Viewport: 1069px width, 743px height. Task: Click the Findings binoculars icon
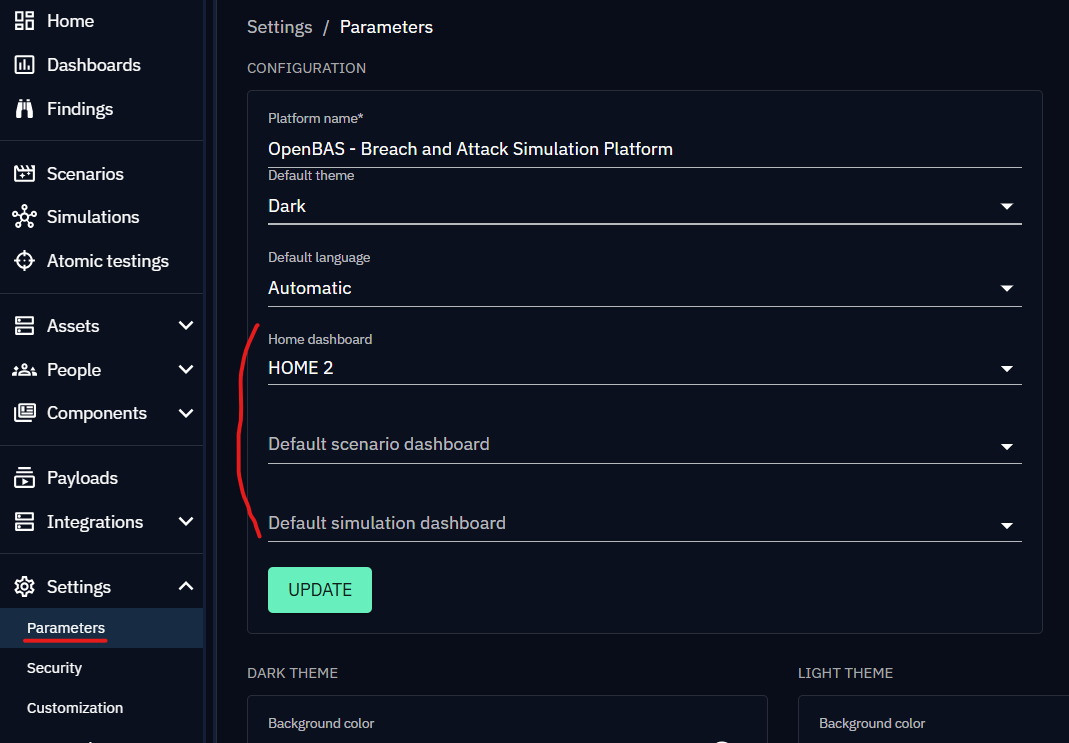24,109
